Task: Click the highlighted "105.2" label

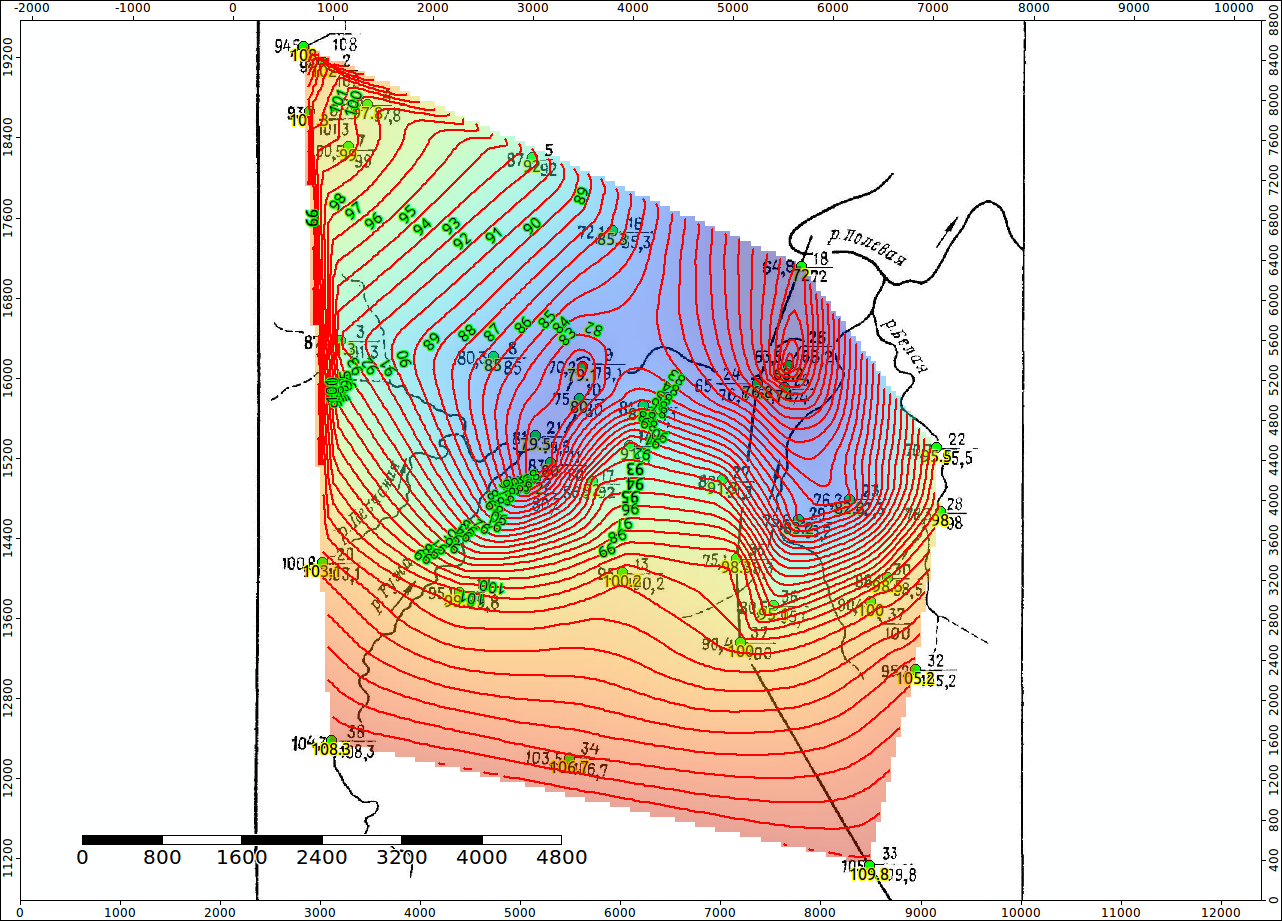Action: tap(915, 679)
